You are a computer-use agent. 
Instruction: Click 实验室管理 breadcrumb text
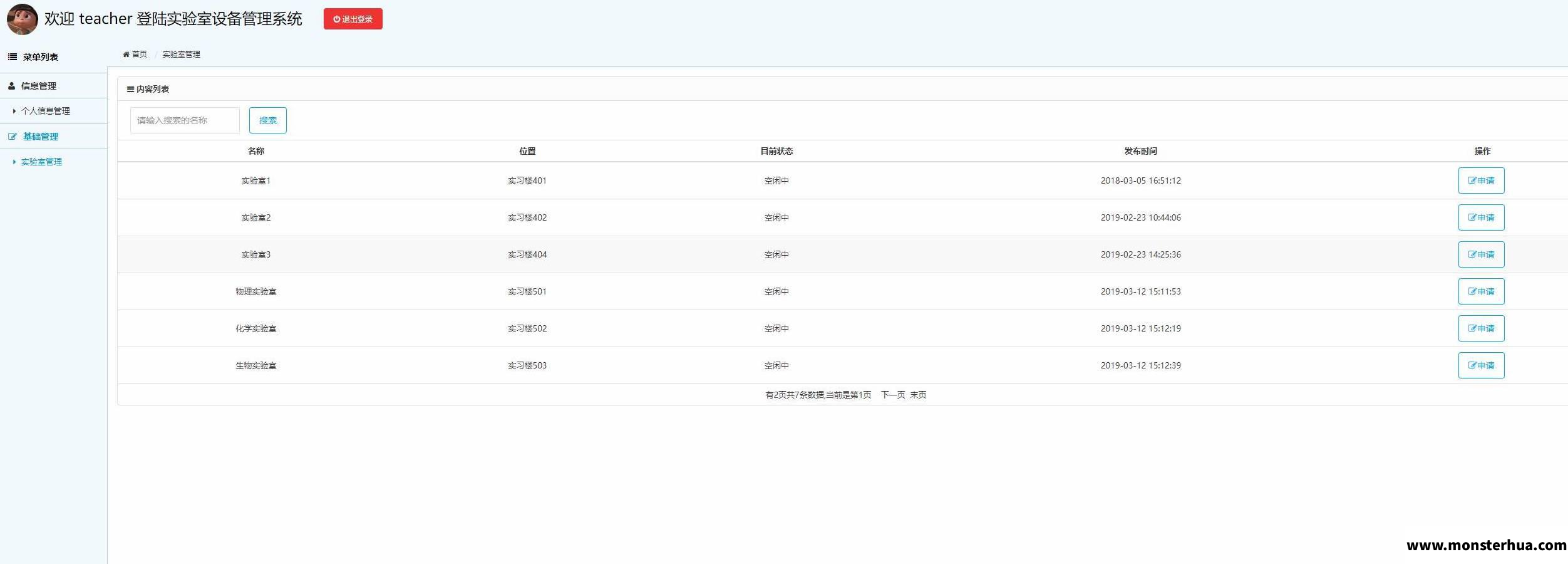click(181, 55)
